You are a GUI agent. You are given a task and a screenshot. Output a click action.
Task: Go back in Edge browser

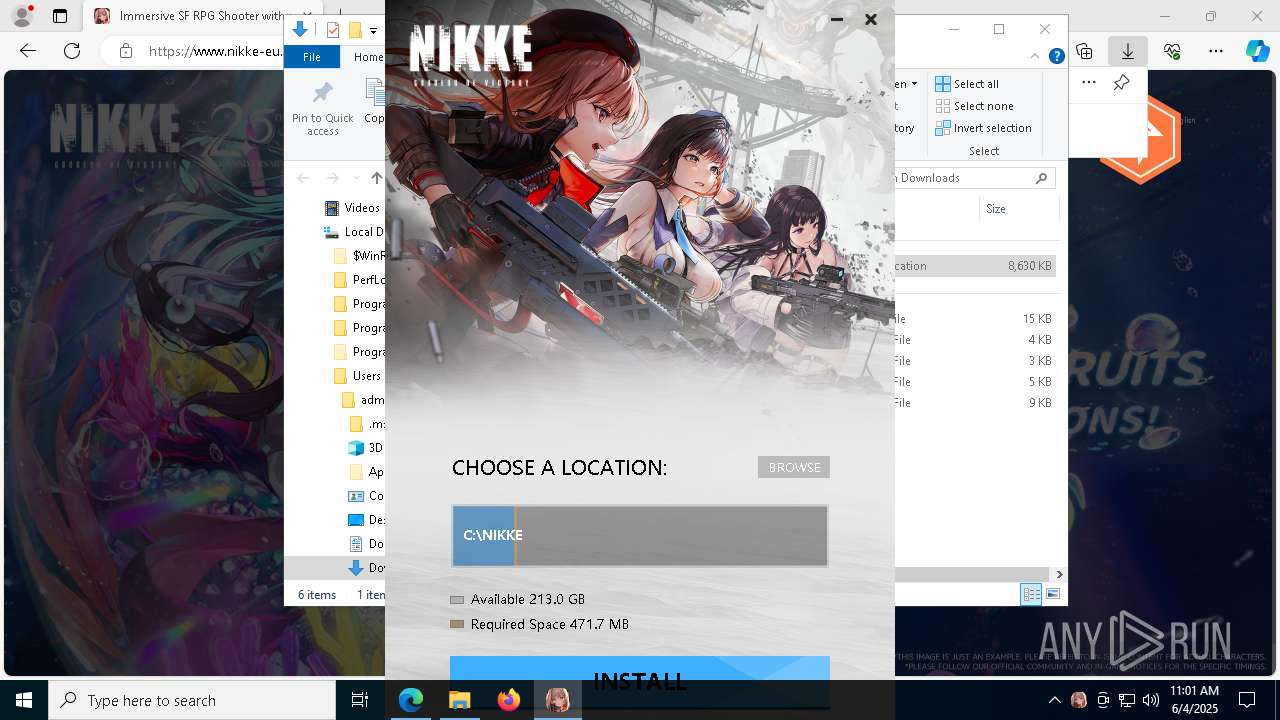28,51
